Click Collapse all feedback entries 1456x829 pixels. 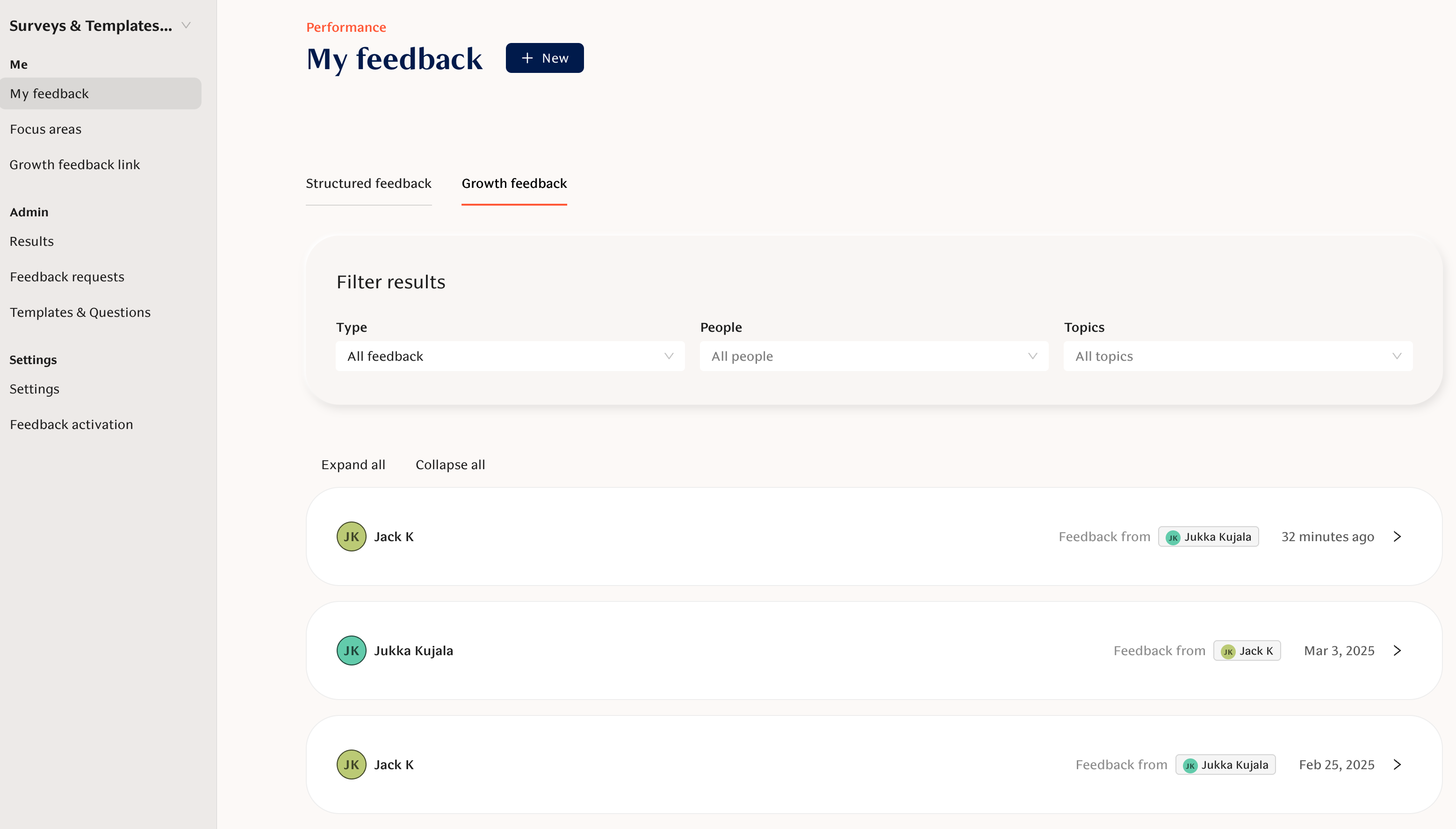[x=450, y=465]
